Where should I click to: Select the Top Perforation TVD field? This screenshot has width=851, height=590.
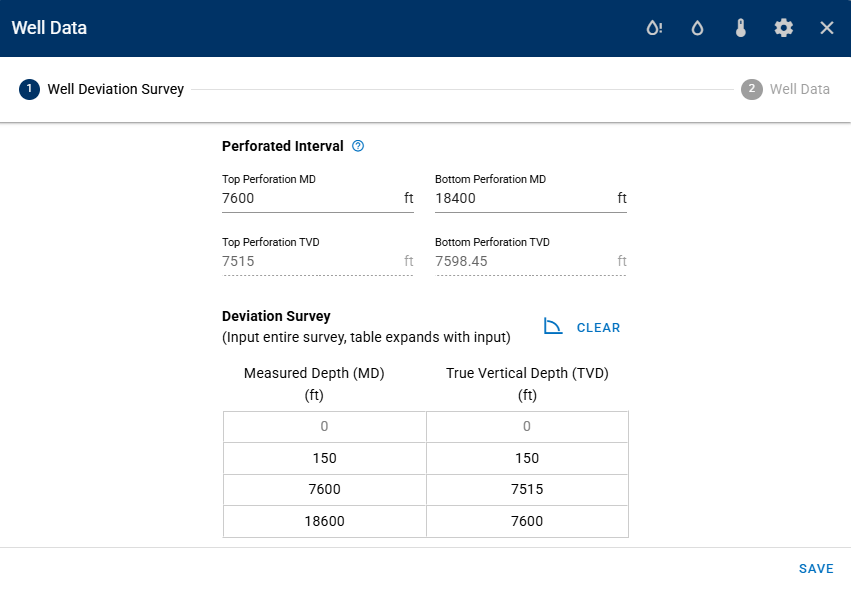tap(310, 261)
